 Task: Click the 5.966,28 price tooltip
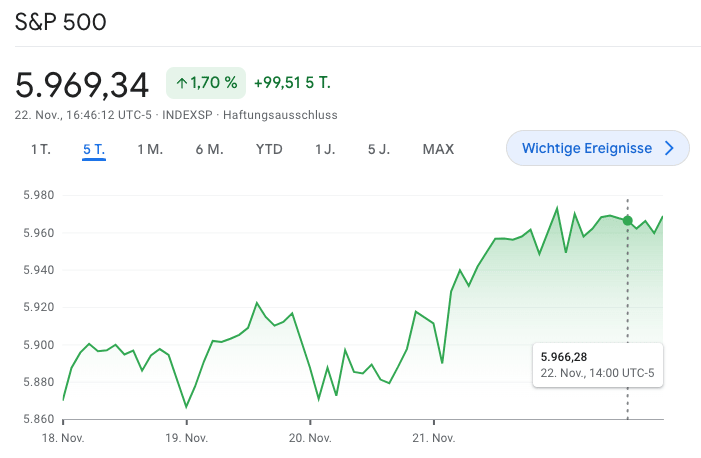(597, 365)
